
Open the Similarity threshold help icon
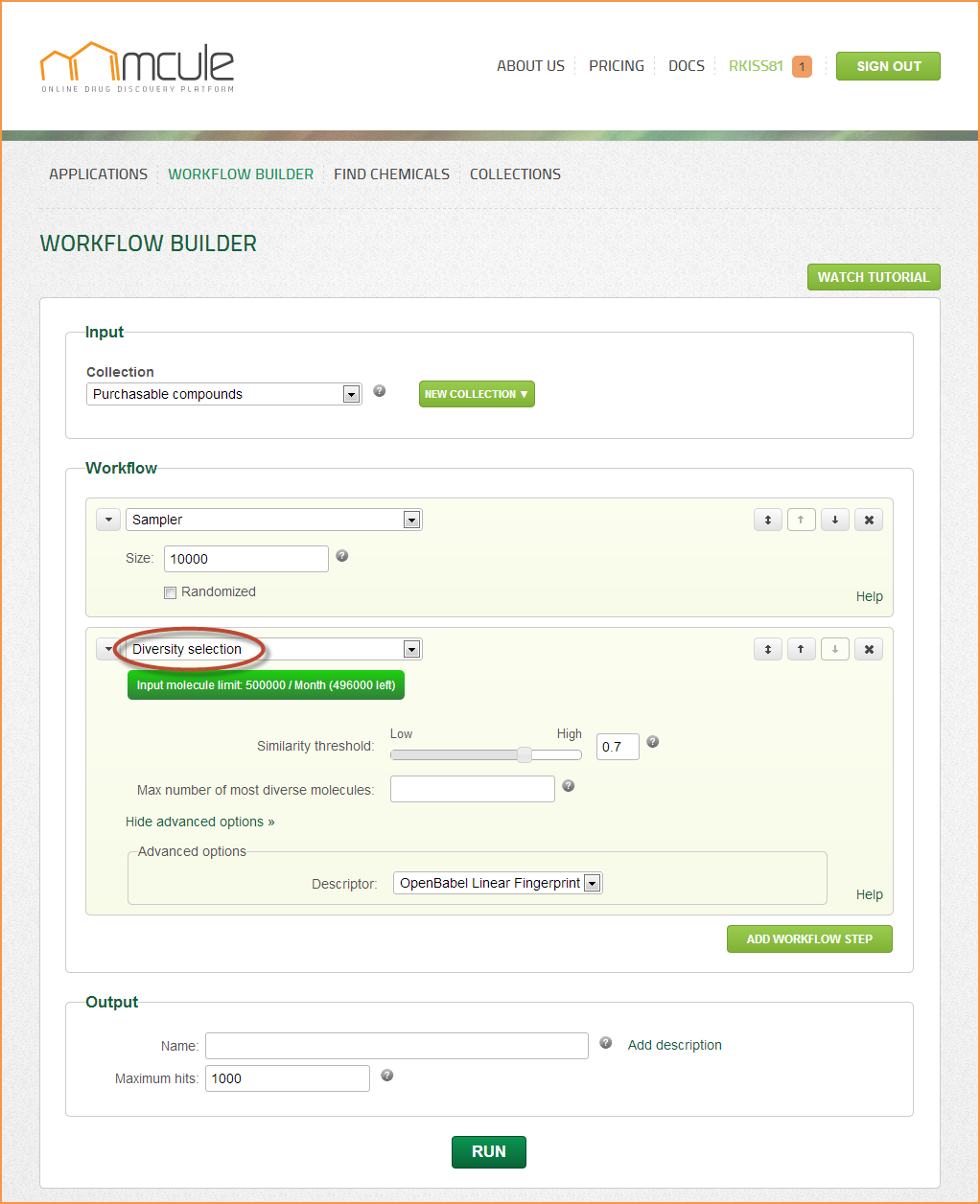653,742
